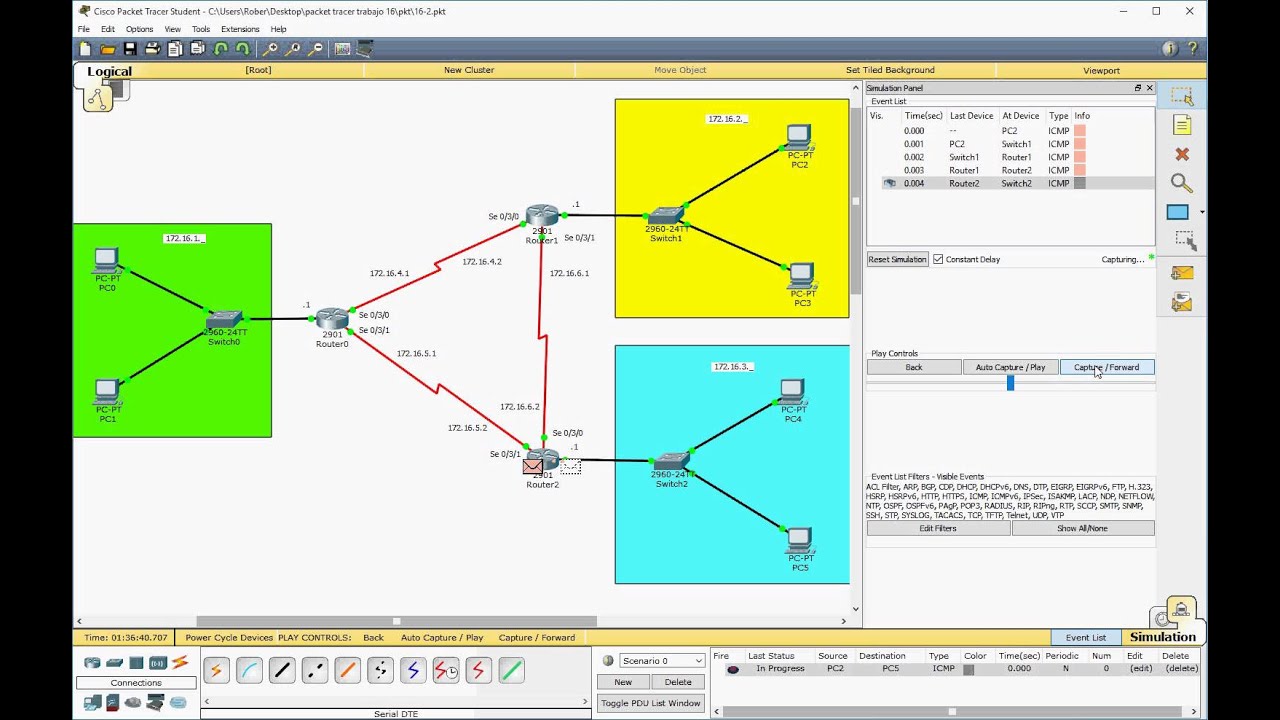Adjust the simulation speed slider handle
The height and width of the screenshot is (720, 1280).
tap(1010, 383)
